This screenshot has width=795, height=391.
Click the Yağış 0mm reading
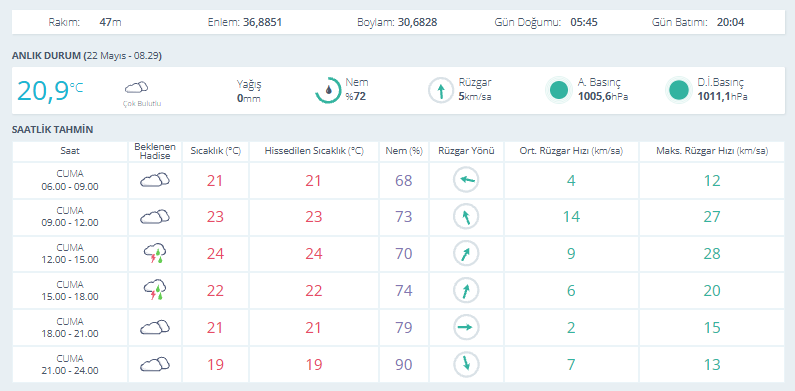pos(249,91)
